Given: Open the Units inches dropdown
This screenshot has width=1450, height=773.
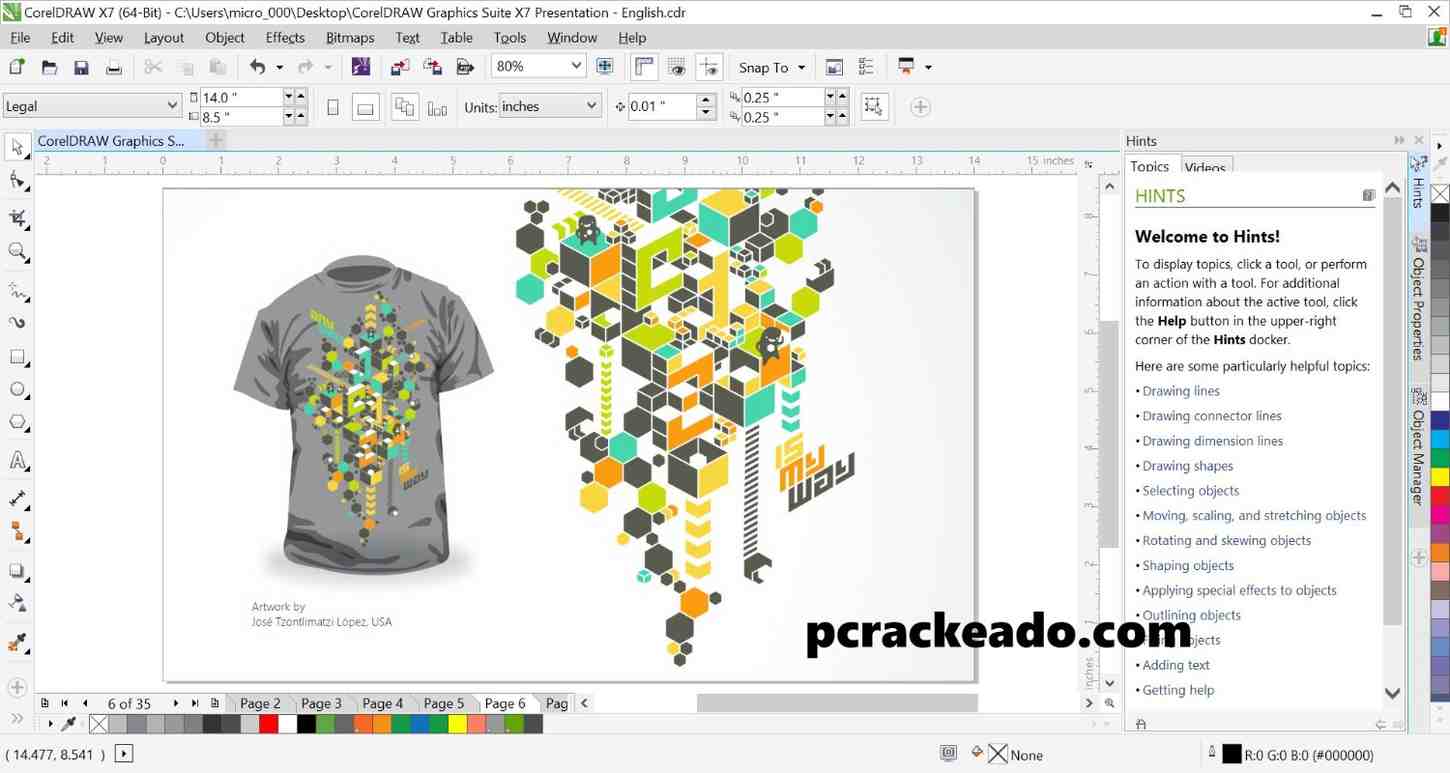Looking at the screenshot, I should click(590, 106).
